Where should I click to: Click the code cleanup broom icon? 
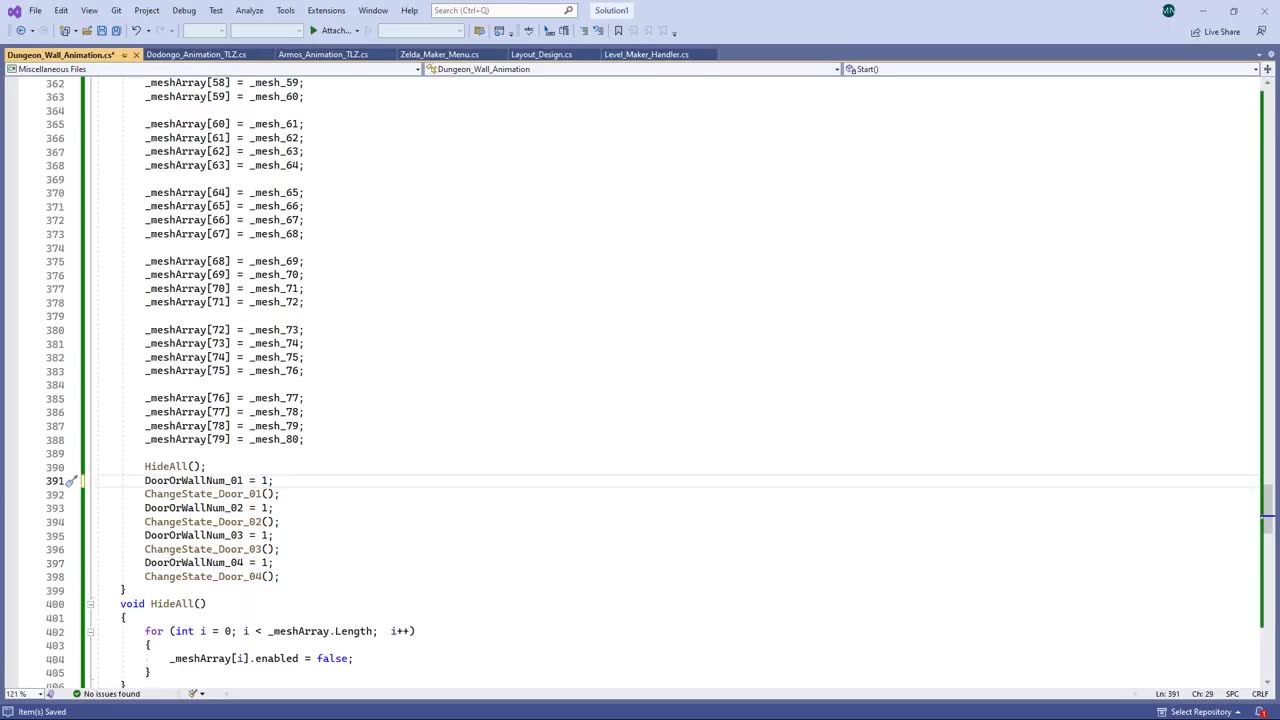tap(193, 694)
